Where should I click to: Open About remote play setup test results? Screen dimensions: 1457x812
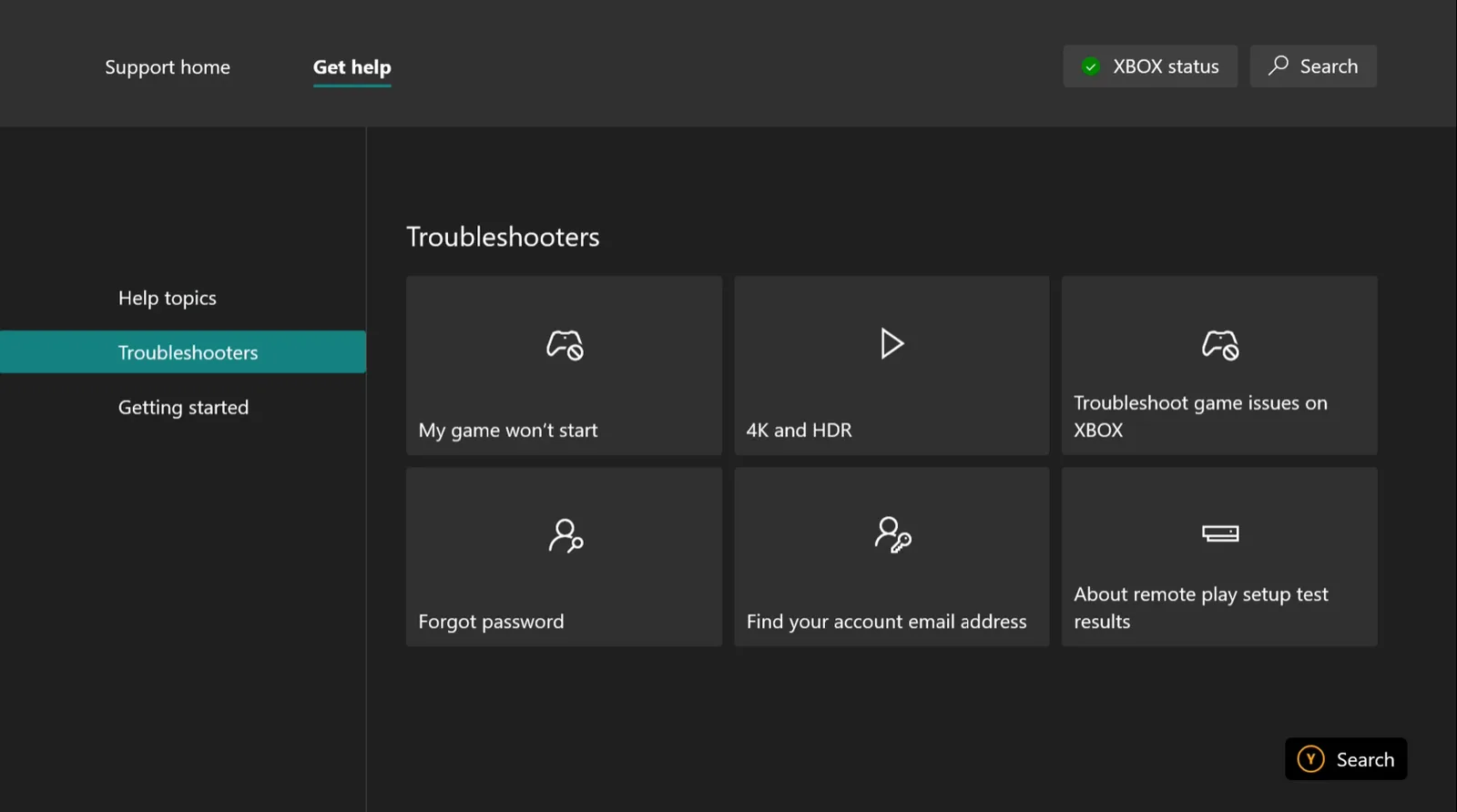click(1219, 557)
